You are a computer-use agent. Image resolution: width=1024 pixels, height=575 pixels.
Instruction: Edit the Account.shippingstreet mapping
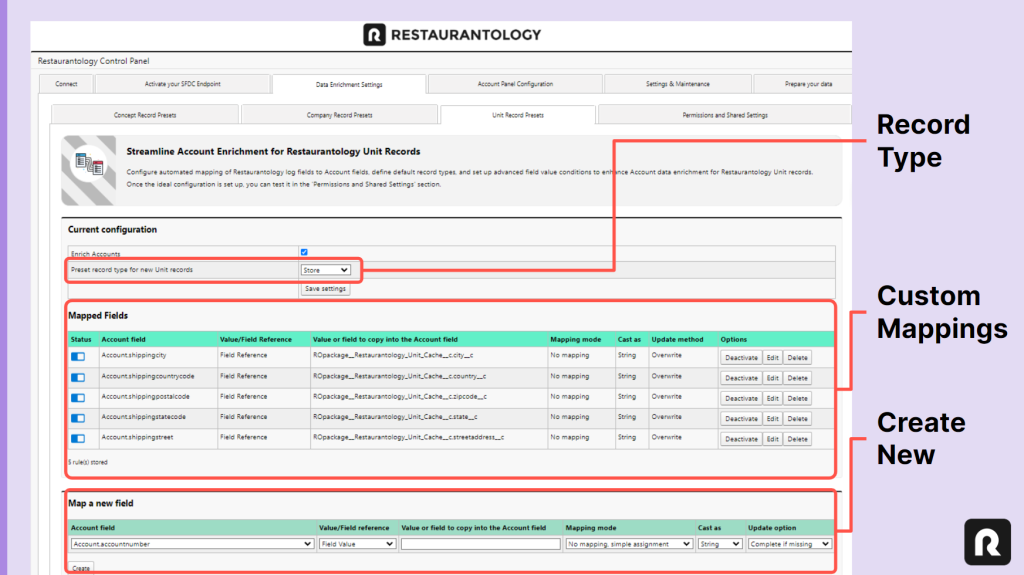(x=773, y=439)
